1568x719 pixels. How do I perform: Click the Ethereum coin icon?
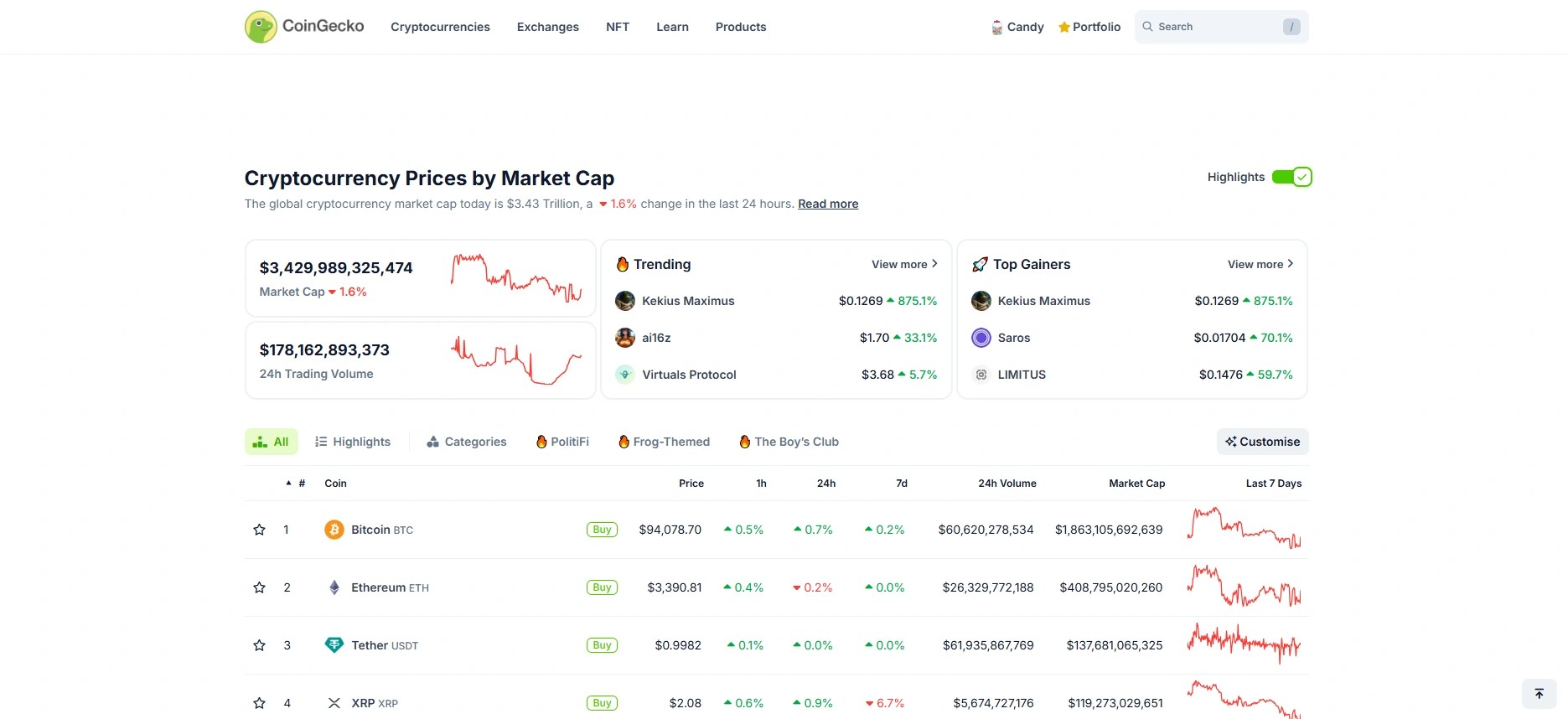[334, 587]
